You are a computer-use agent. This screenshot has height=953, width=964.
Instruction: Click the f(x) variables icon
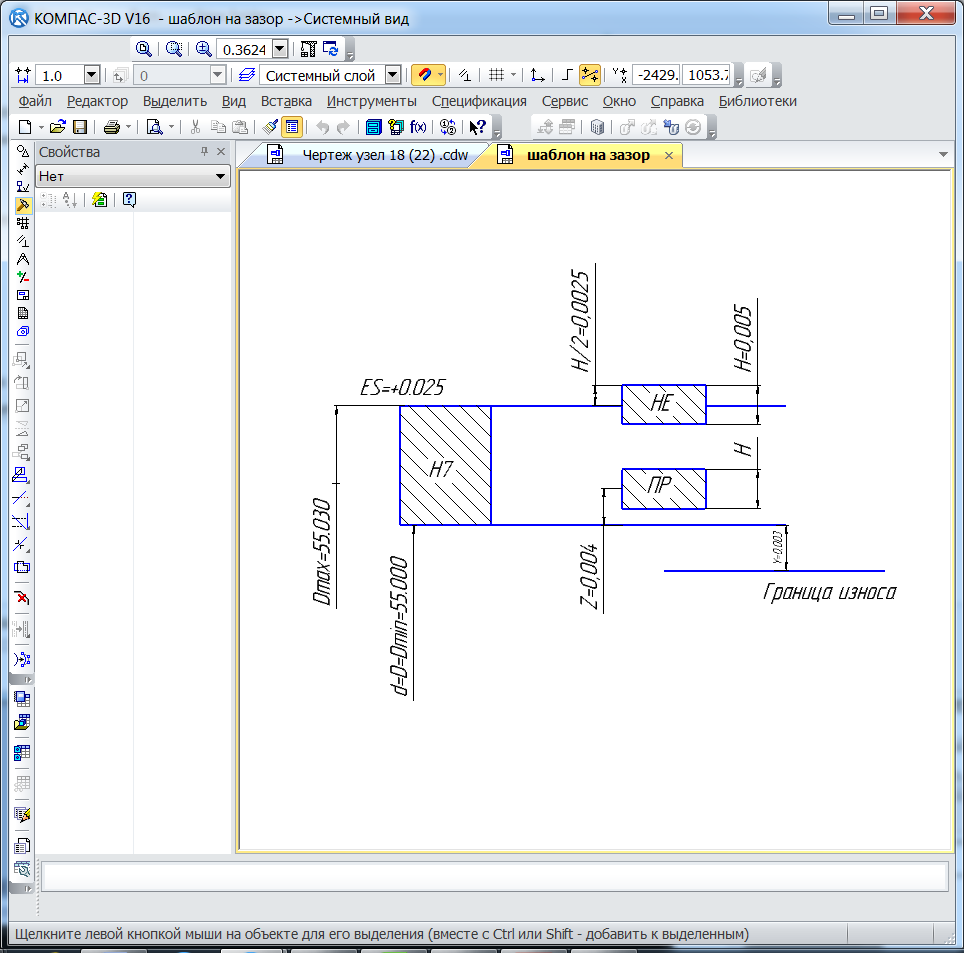419,127
